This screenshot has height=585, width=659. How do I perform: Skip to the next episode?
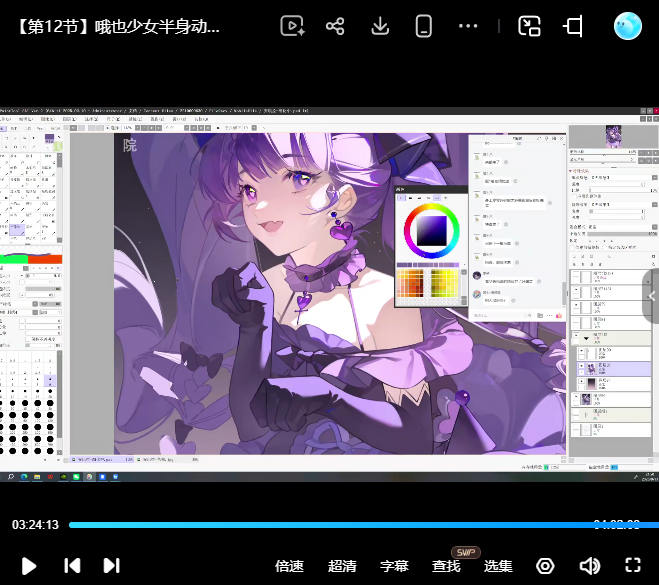coord(111,566)
